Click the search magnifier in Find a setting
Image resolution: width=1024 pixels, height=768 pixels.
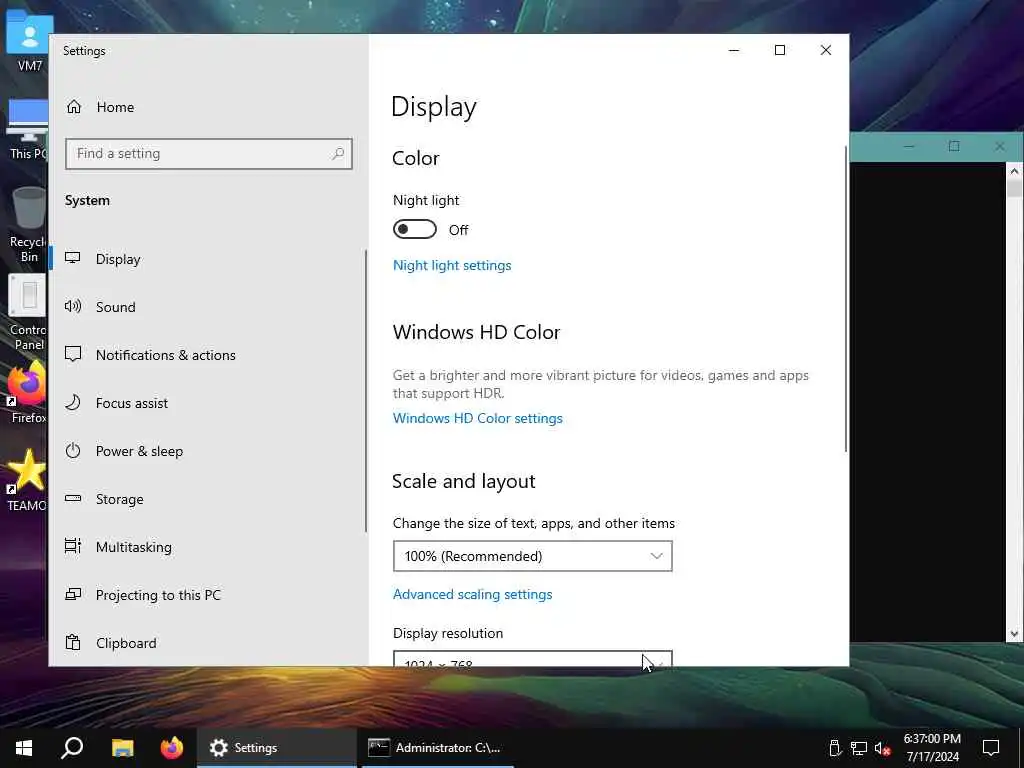coord(338,153)
